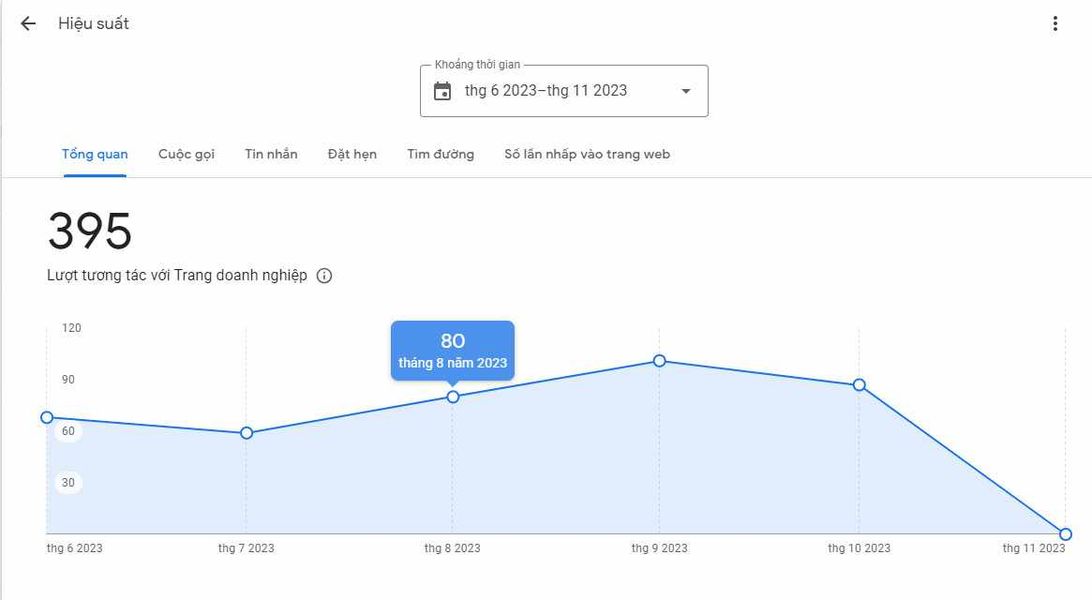Click the calendar icon in date field

(442, 91)
